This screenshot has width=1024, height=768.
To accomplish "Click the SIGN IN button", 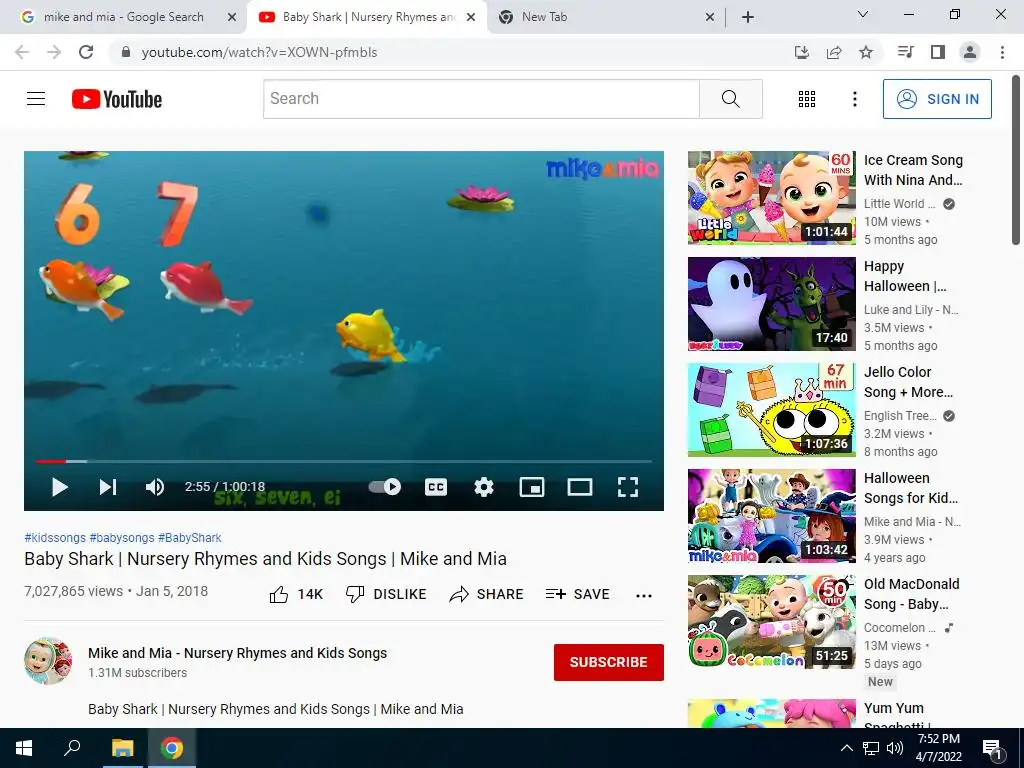I will pos(937,99).
